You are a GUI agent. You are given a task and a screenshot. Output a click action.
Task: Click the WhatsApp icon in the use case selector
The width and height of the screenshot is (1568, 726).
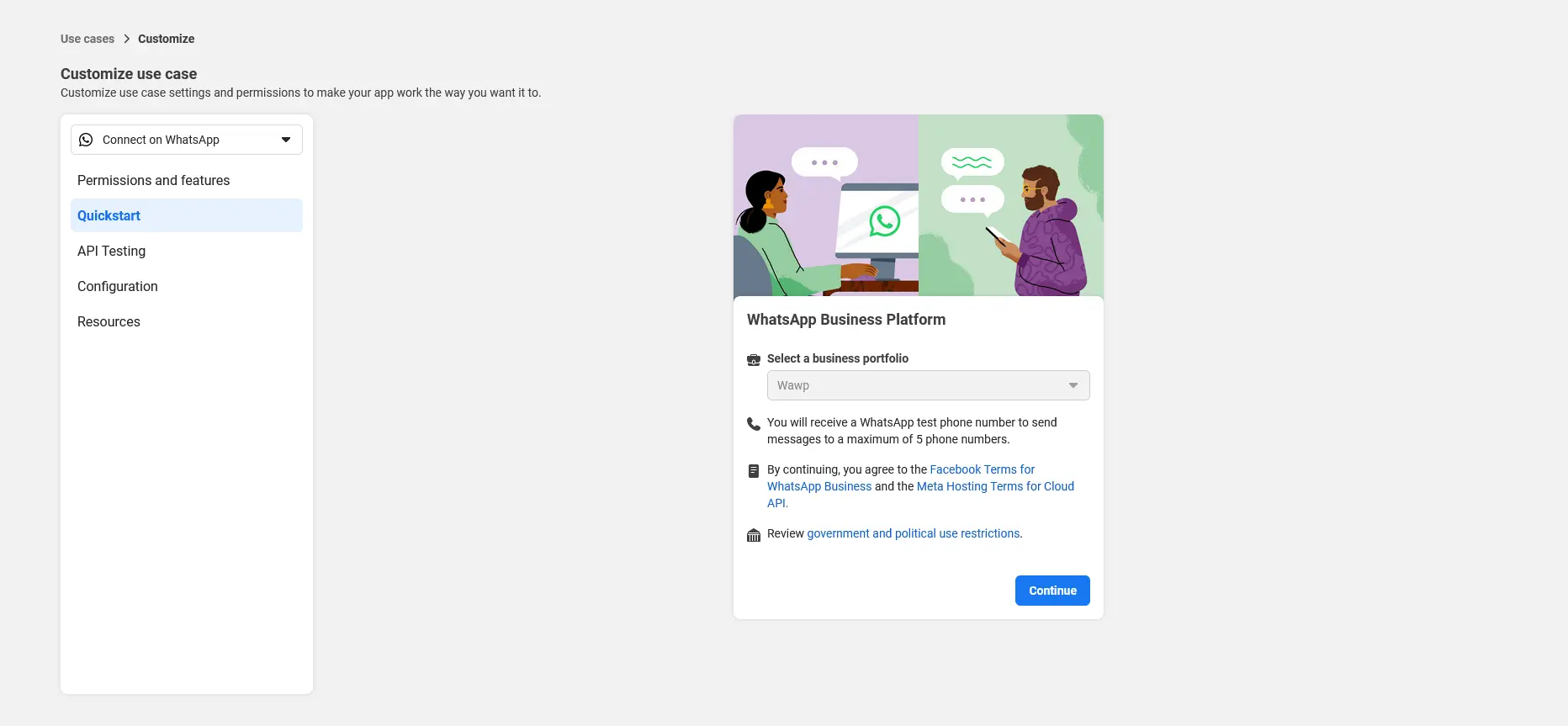pyautogui.click(x=86, y=140)
